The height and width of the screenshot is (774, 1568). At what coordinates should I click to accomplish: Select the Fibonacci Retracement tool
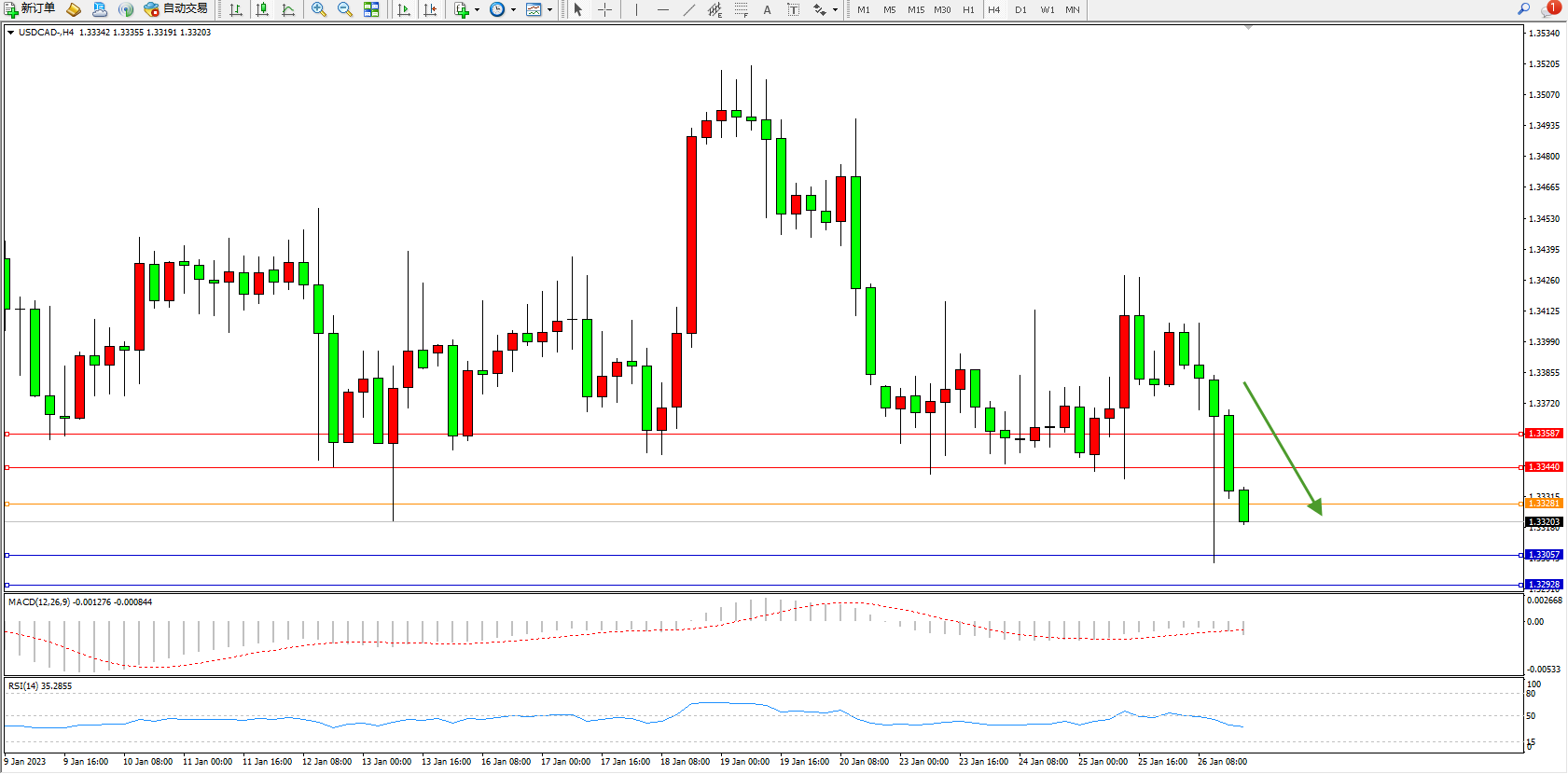click(741, 9)
